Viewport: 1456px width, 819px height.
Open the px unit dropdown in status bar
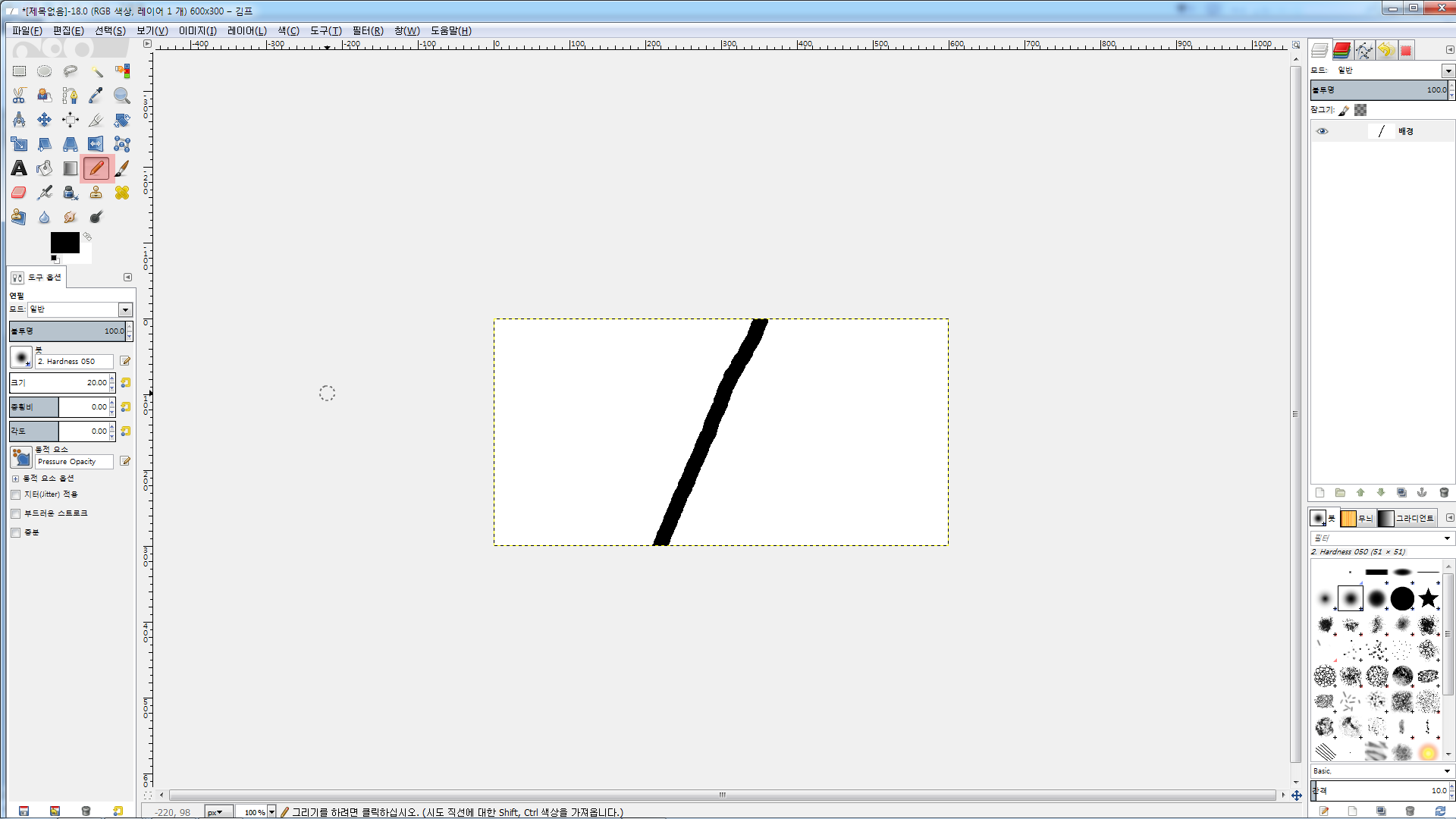point(218,812)
